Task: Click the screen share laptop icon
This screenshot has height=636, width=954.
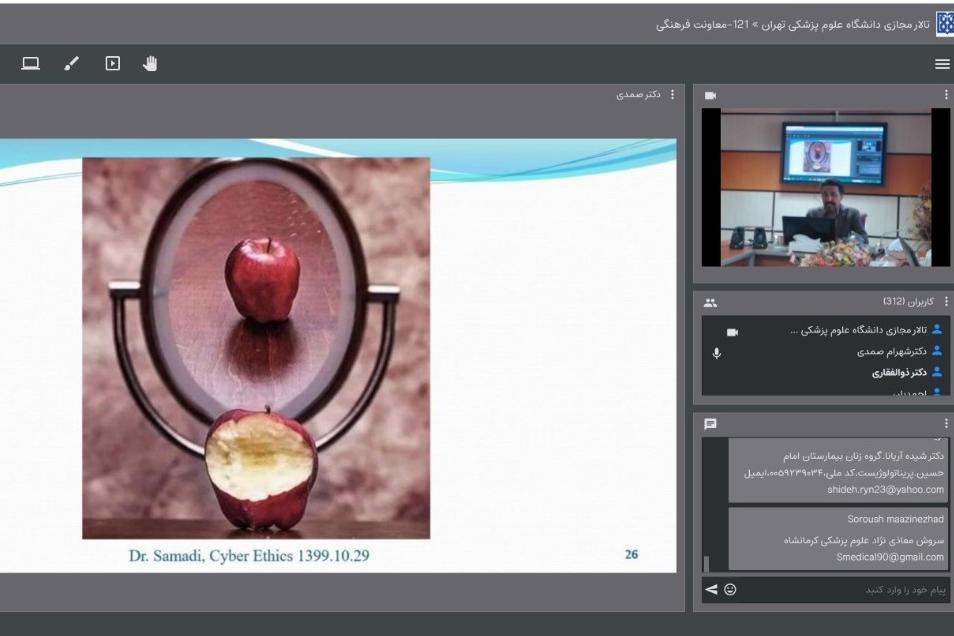Action: click(31, 64)
